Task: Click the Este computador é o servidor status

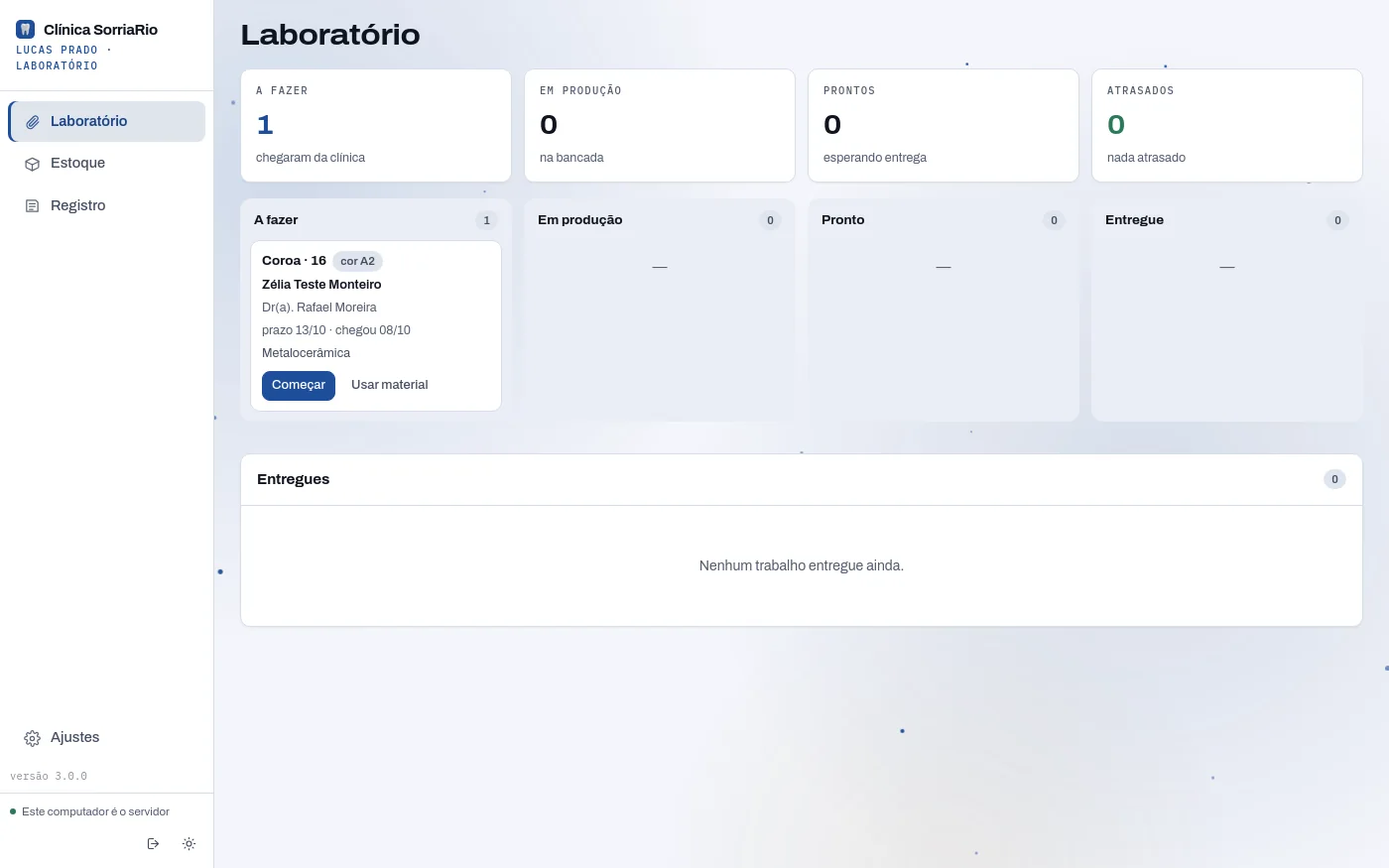Action: coord(95,811)
